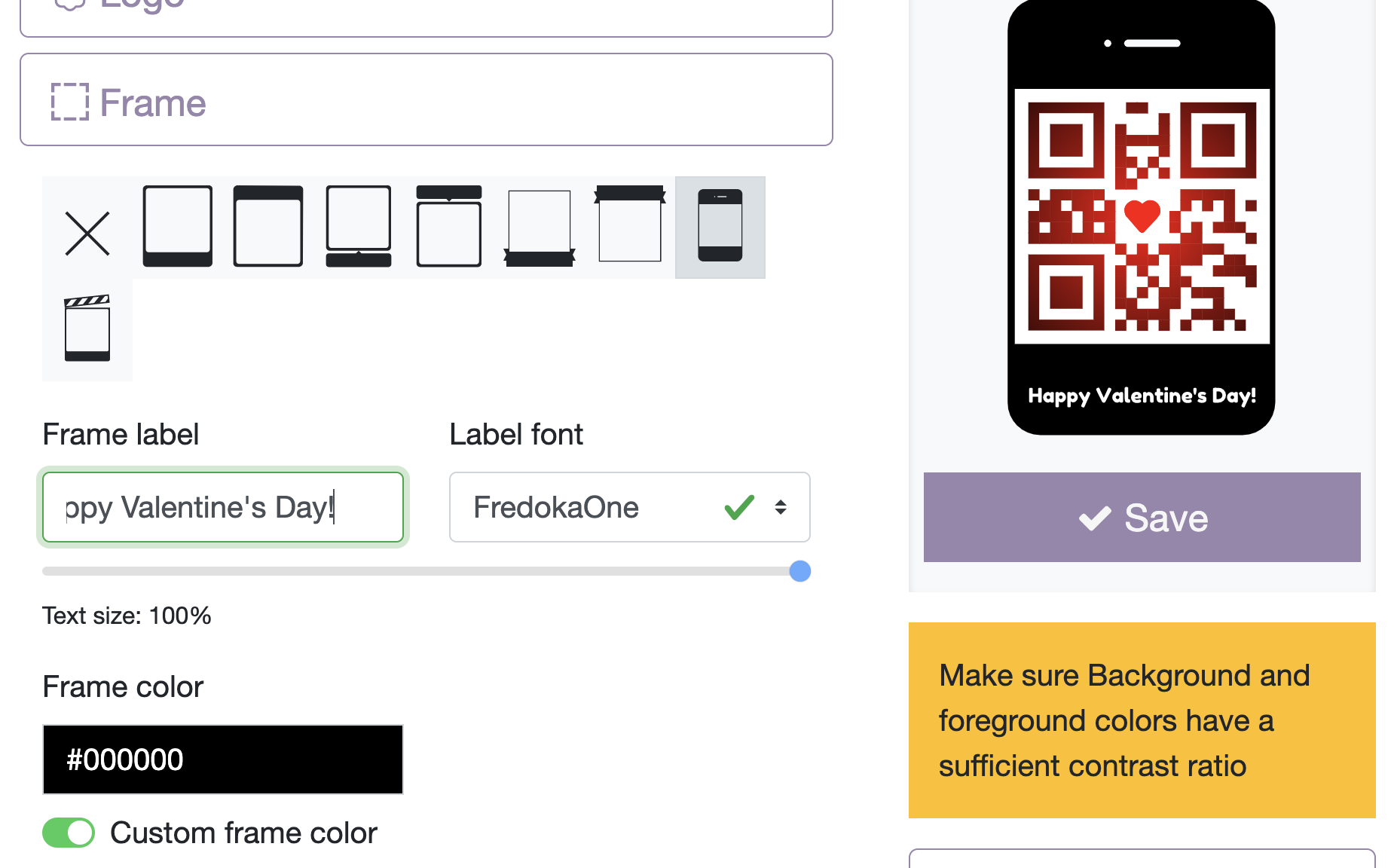Choose the frame with top label bar

pyautogui.click(x=267, y=226)
